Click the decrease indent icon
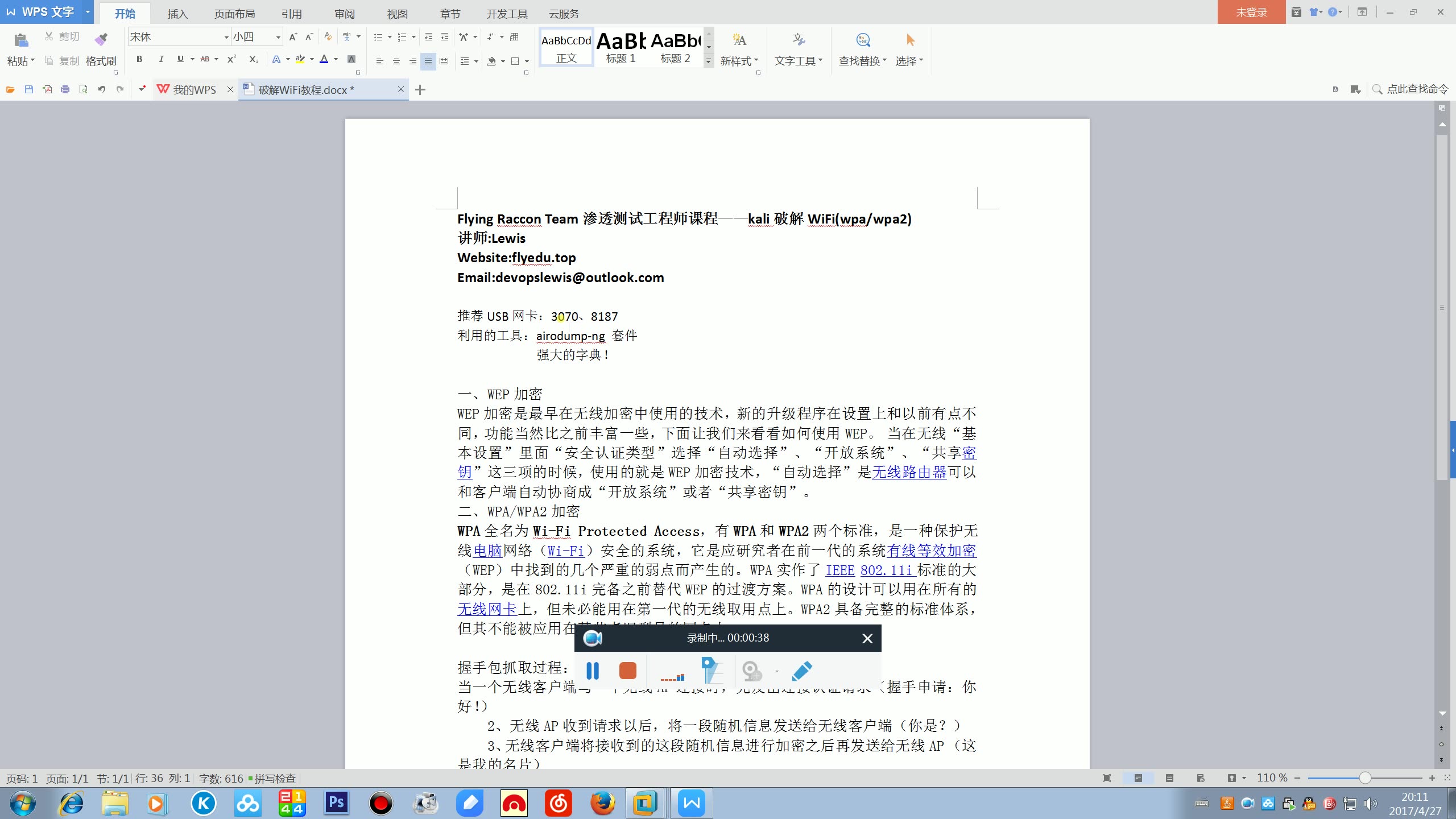1456x819 pixels. 429,37
